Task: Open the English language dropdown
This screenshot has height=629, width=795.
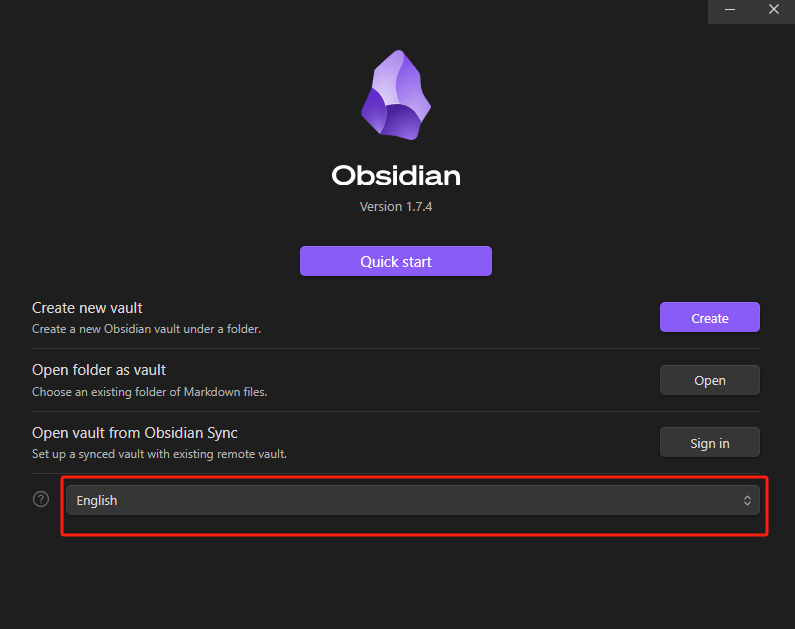Action: click(x=412, y=501)
